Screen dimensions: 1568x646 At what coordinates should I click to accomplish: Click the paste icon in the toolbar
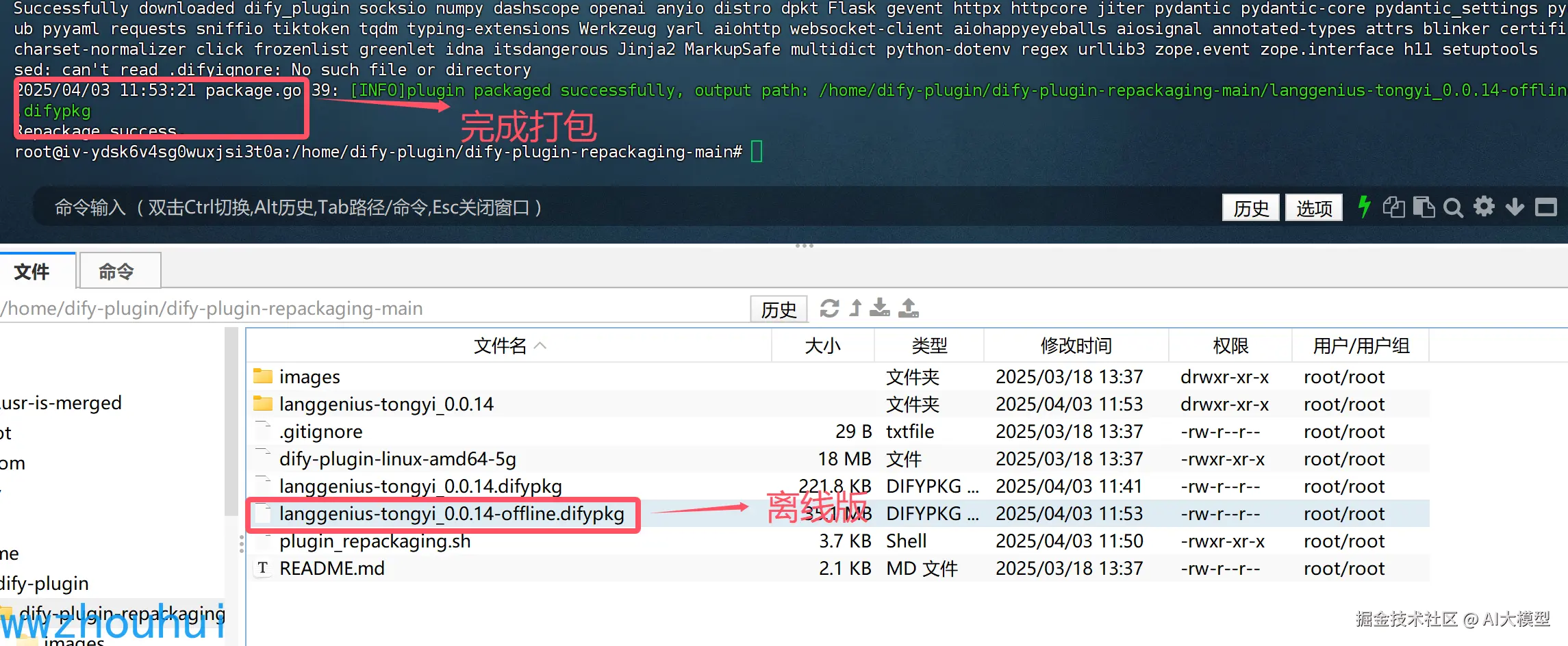[1424, 207]
